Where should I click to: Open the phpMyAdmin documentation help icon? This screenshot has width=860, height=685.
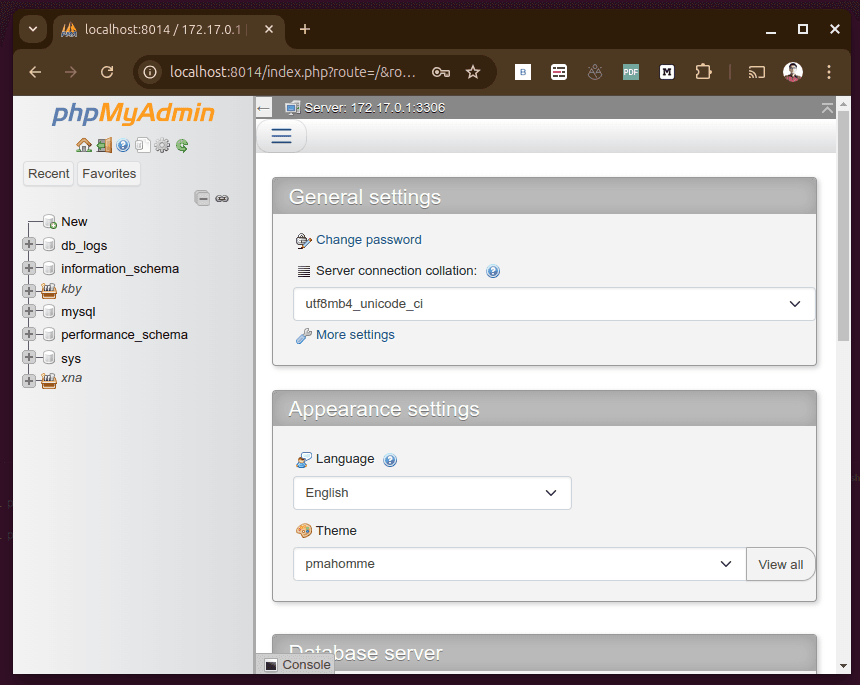click(x=123, y=145)
